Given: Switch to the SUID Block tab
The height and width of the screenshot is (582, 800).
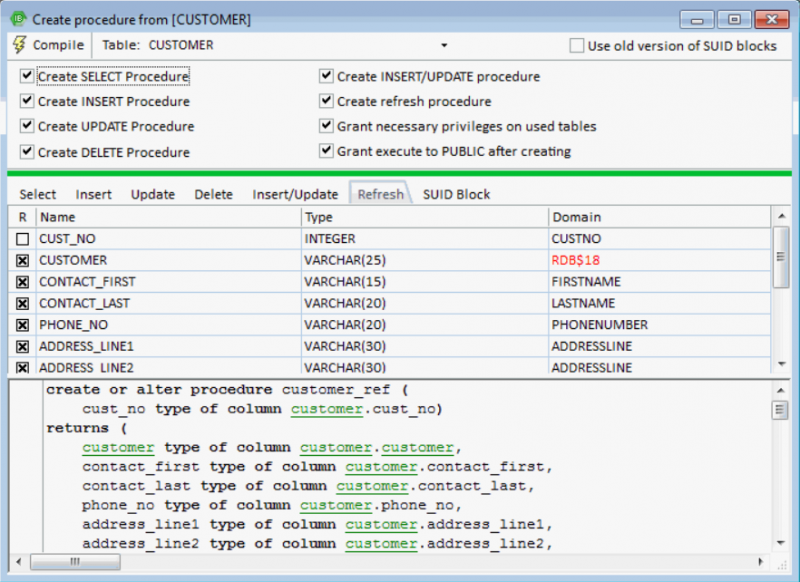Looking at the screenshot, I should (456, 194).
